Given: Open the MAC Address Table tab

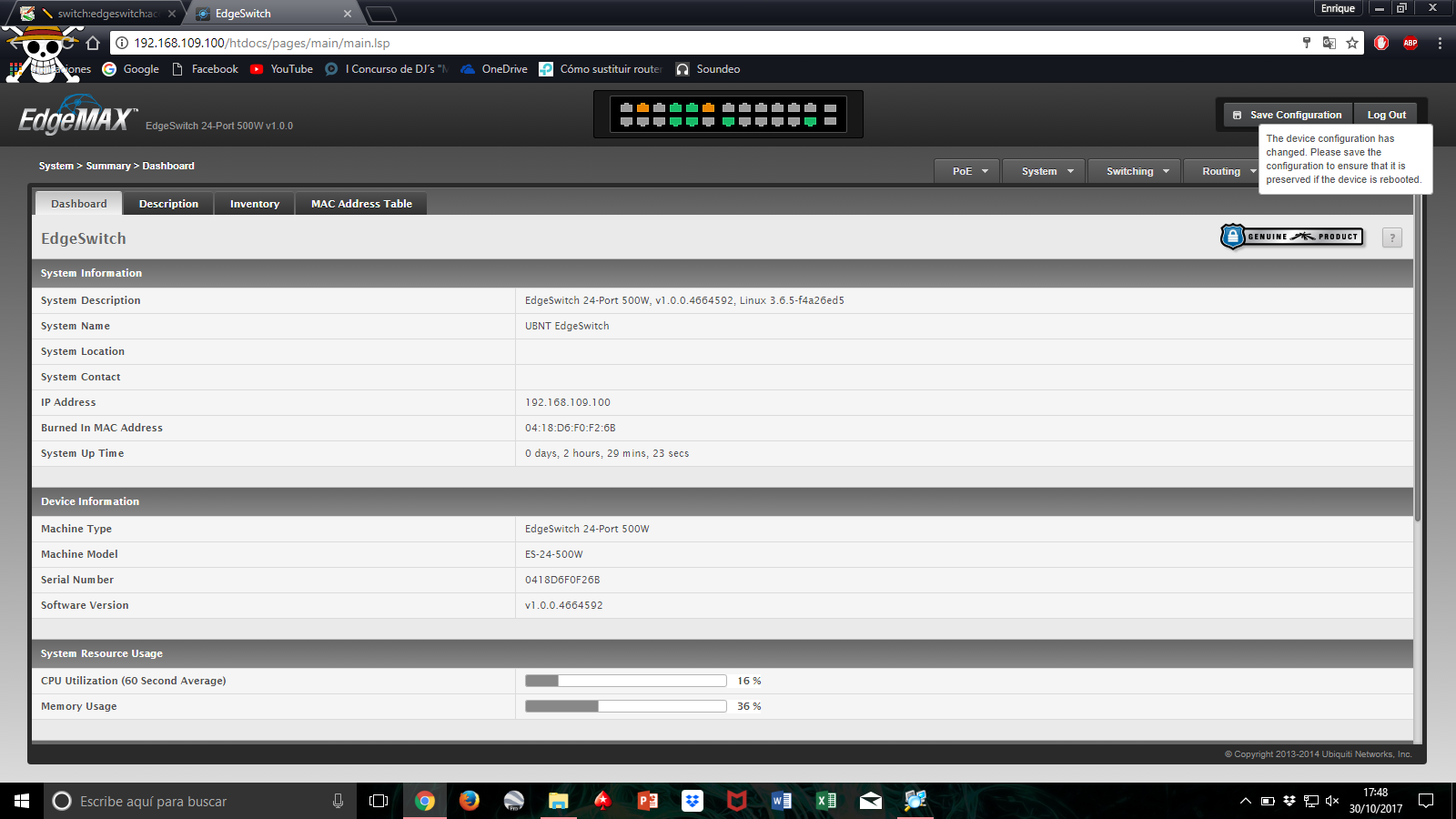Looking at the screenshot, I should coord(361,204).
